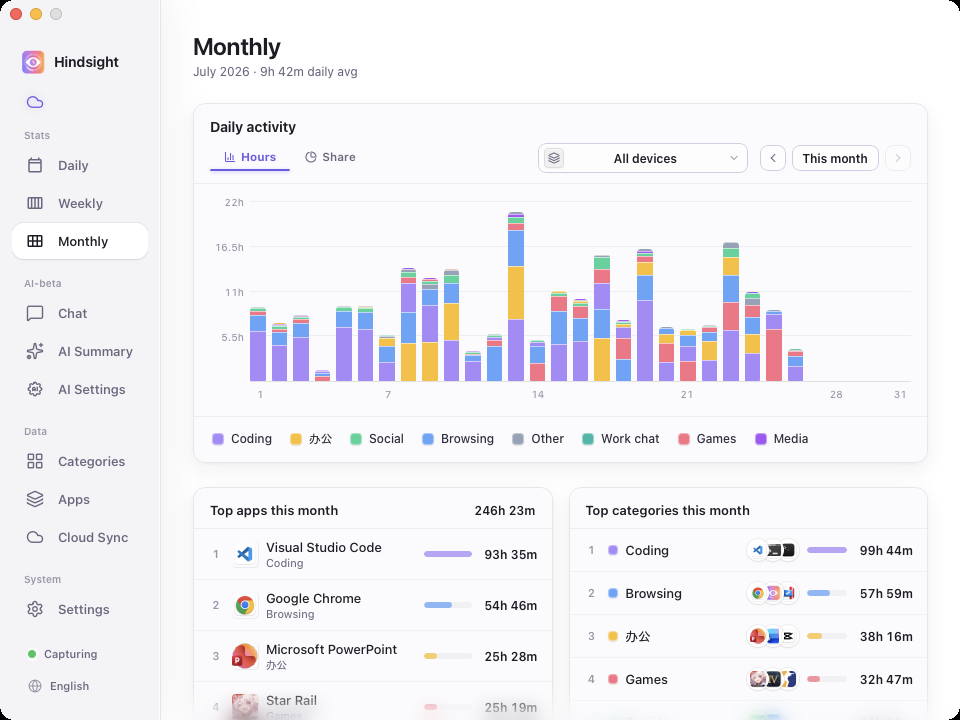Click the System Settings gear icon
This screenshot has width=960, height=720.
pos(35,609)
